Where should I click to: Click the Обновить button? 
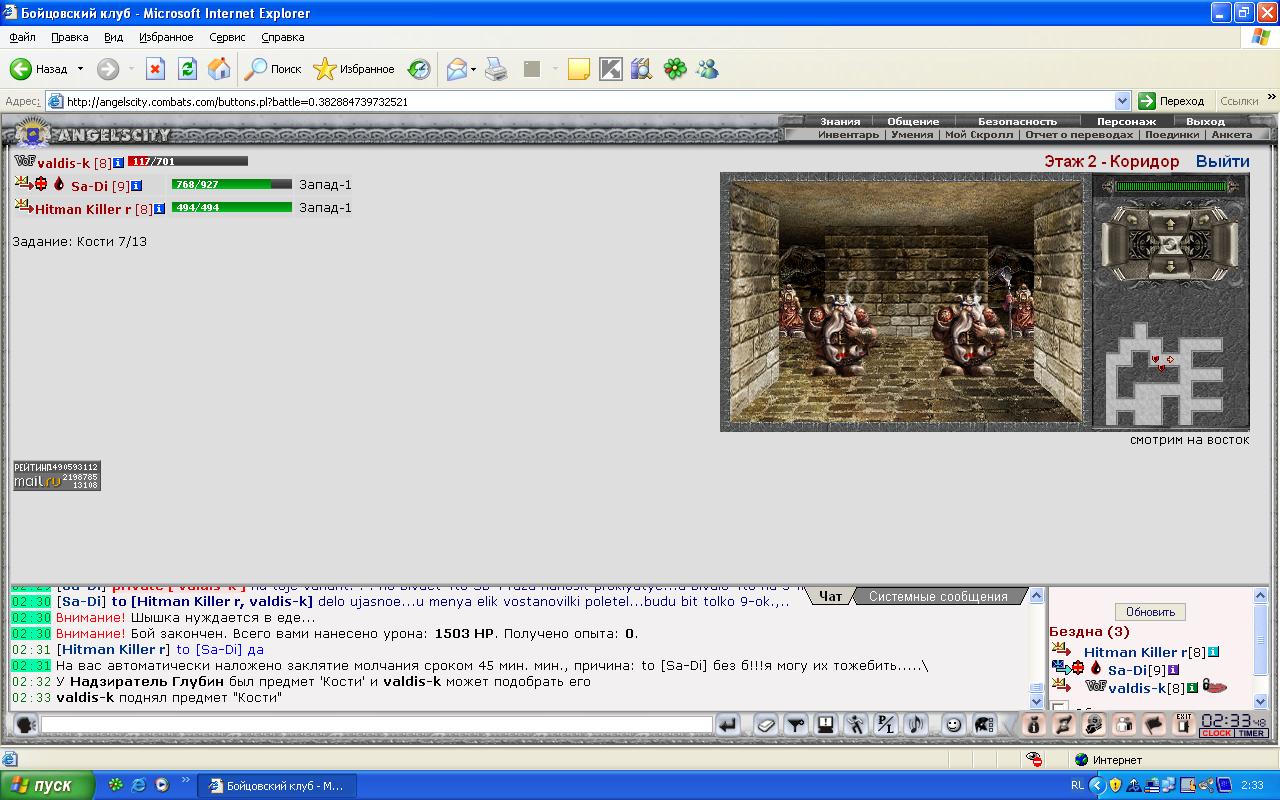(x=1150, y=611)
